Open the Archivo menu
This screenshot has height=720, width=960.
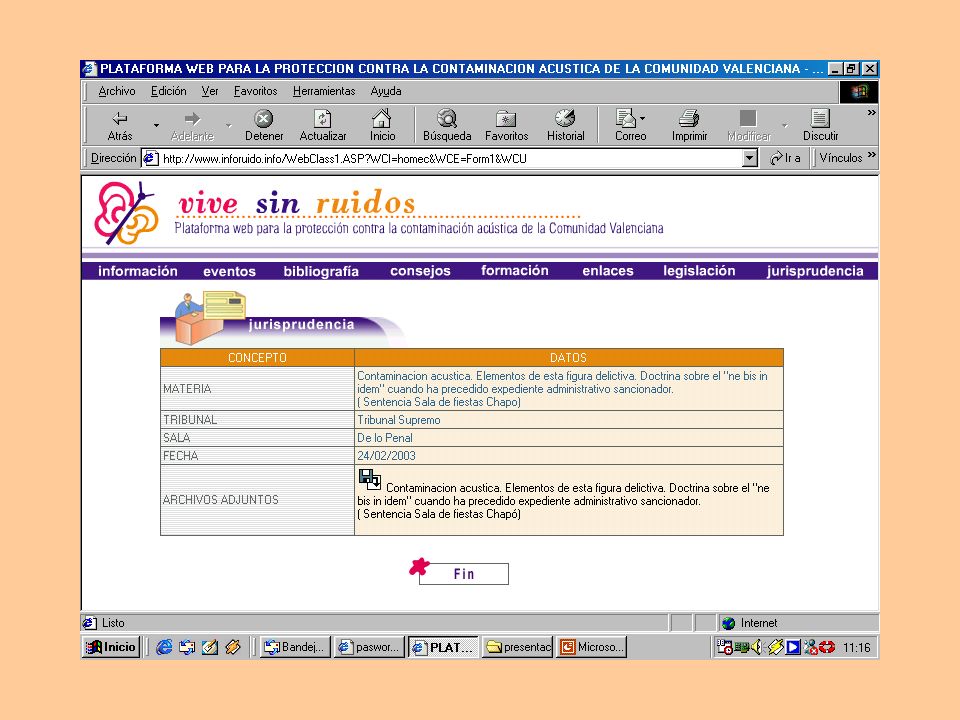117,91
